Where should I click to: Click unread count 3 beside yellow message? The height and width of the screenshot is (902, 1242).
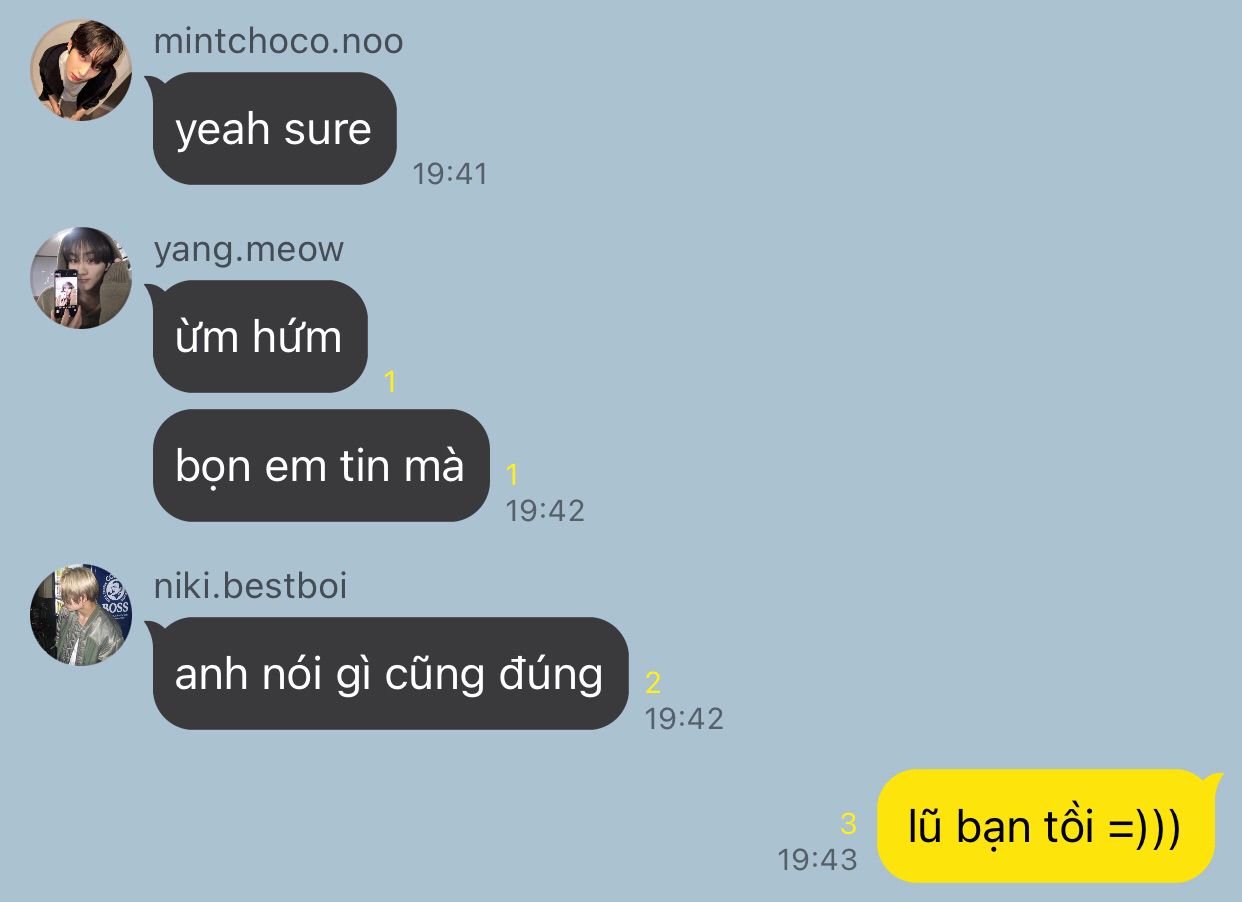pos(849,824)
